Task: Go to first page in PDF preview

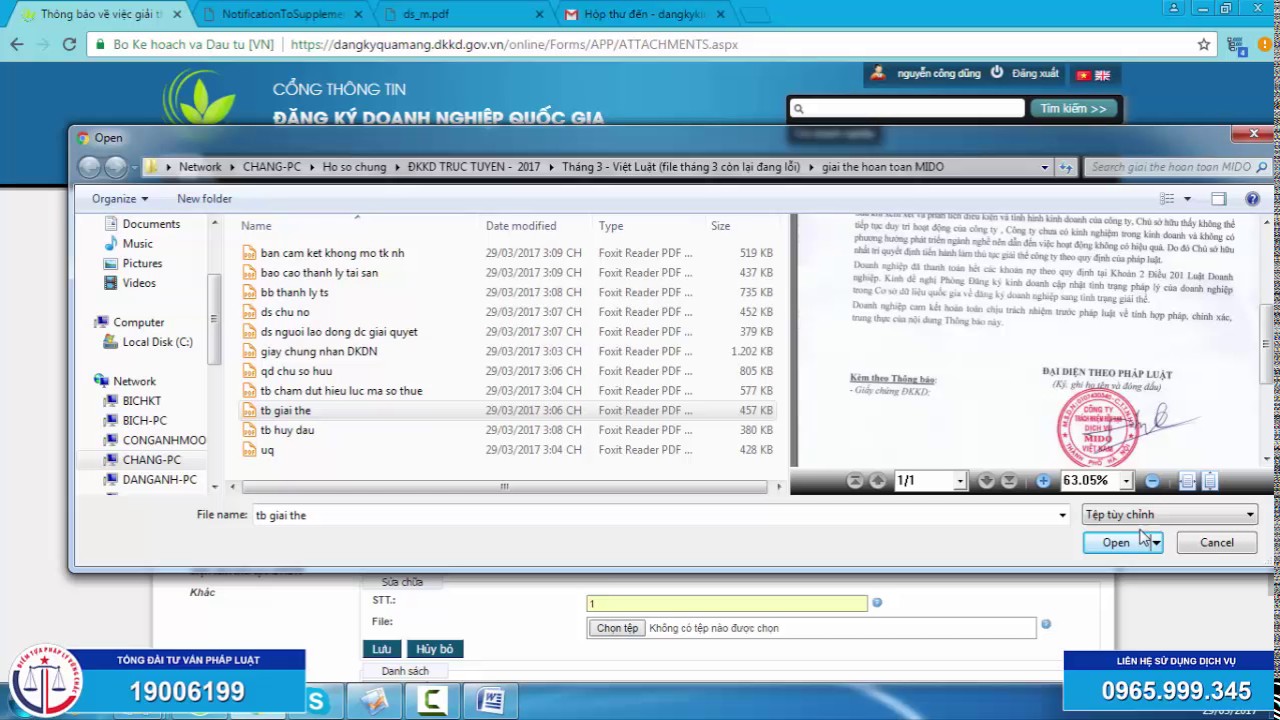Action: click(855, 481)
